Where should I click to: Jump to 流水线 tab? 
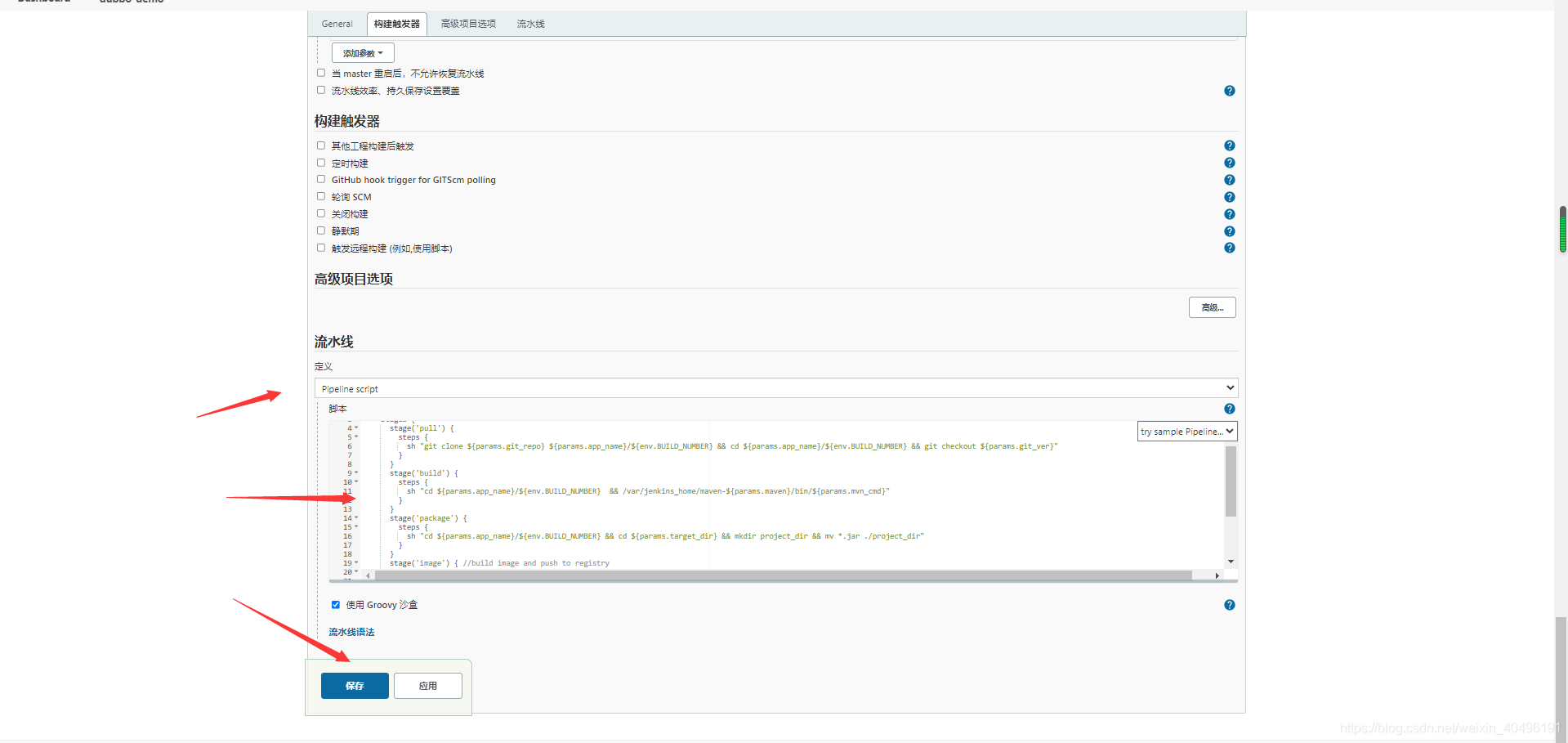[530, 24]
